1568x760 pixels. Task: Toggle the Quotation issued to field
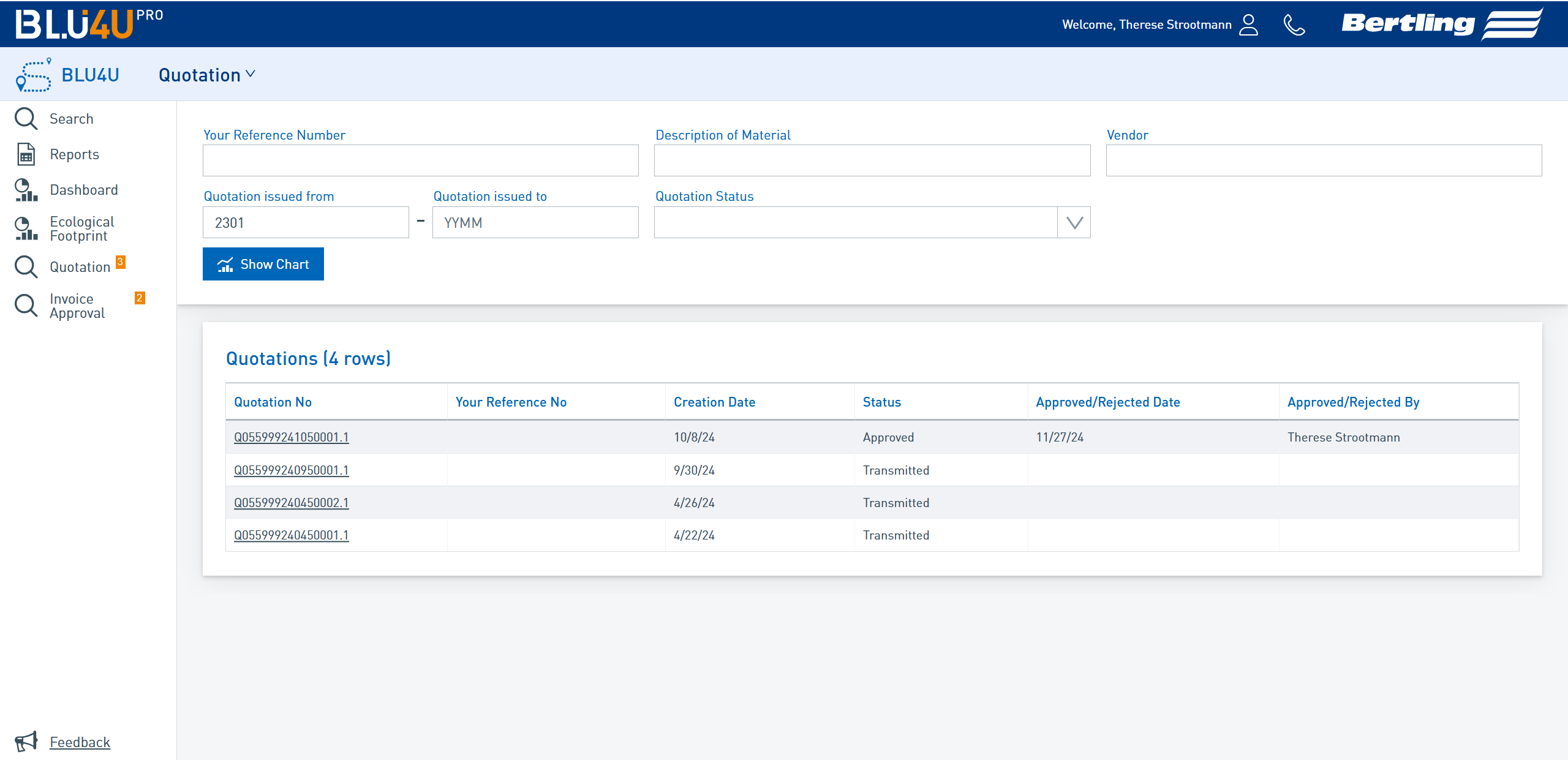[535, 222]
